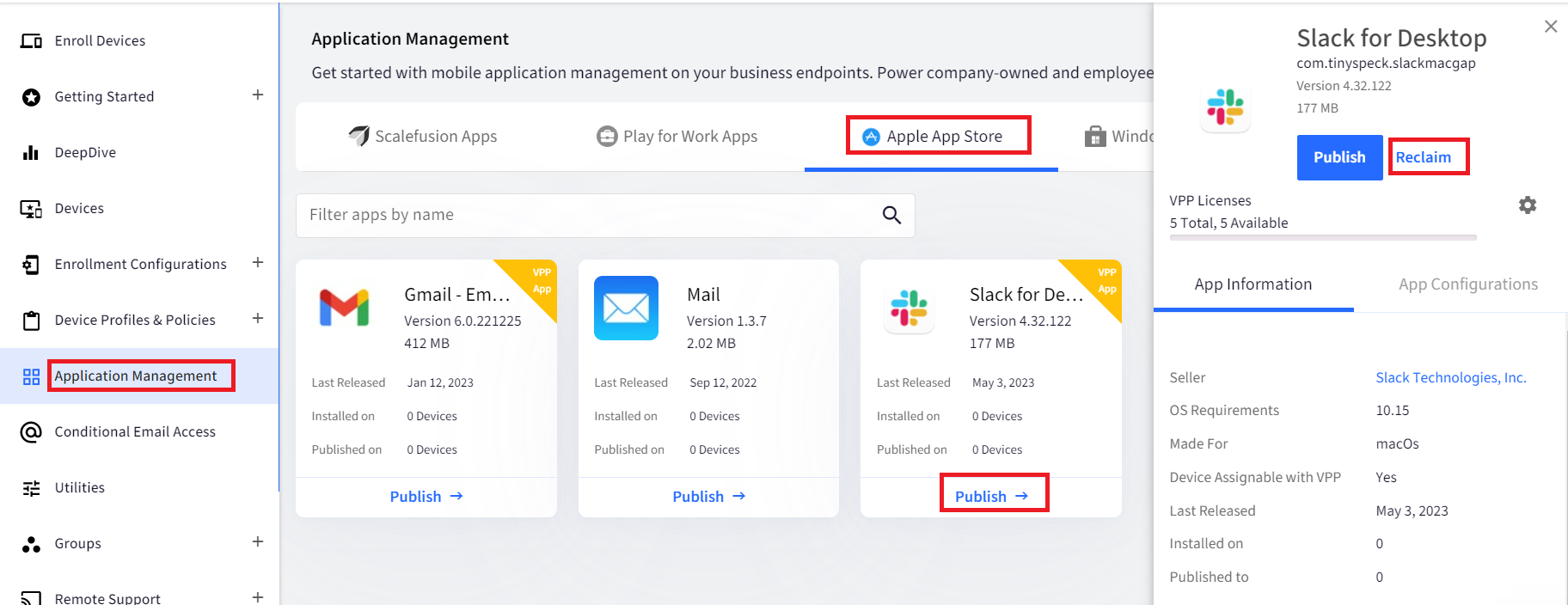Image resolution: width=1568 pixels, height=605 pixels.
Task: Expand Remote Support submenu plus
Action: (257, 597)
